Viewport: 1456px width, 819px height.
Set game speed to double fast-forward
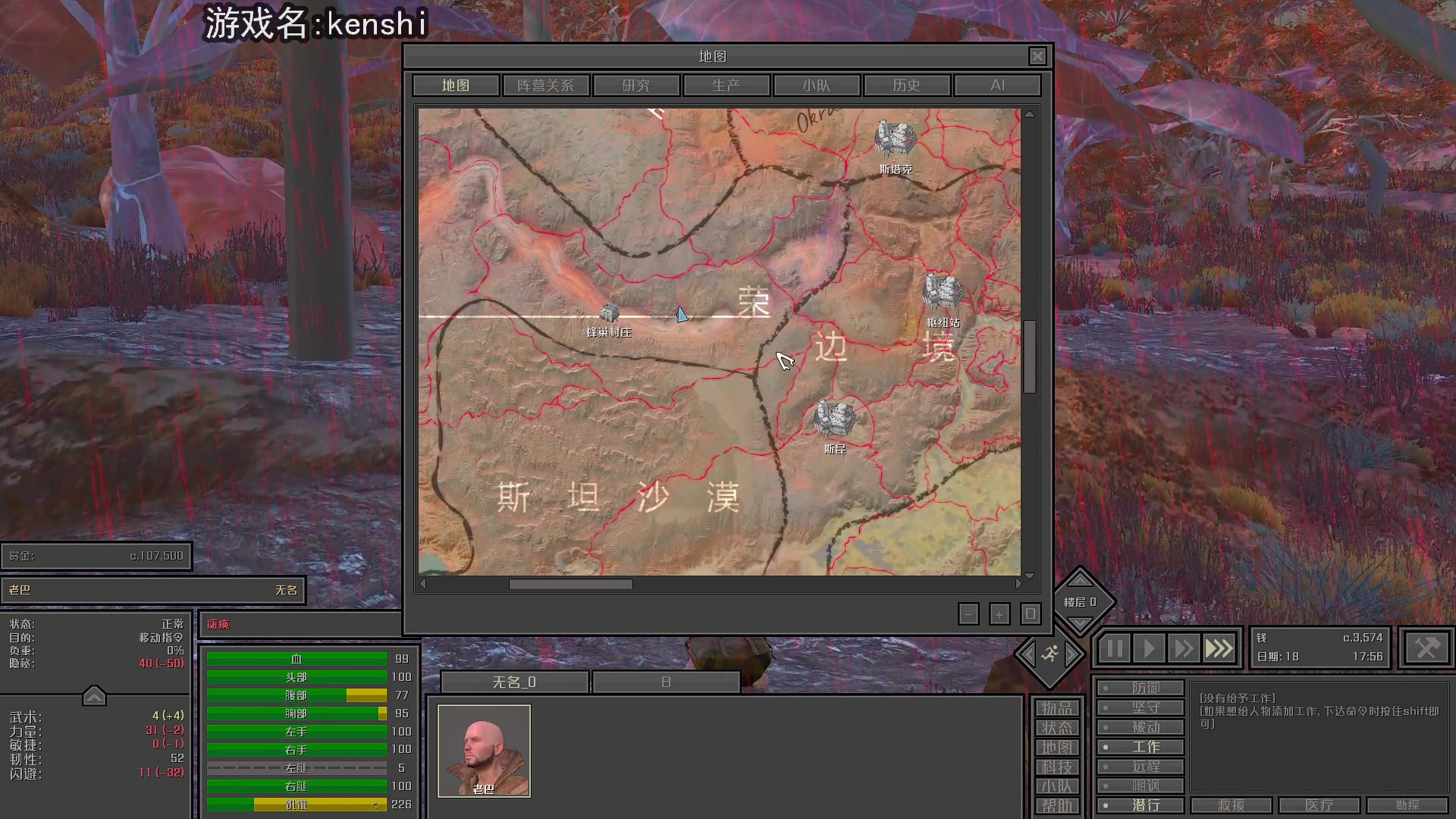pos(1183,648)
